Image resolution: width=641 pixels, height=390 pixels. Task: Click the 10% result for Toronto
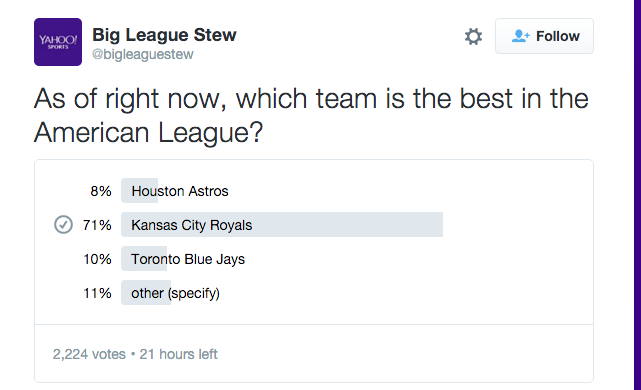point(97,259)
